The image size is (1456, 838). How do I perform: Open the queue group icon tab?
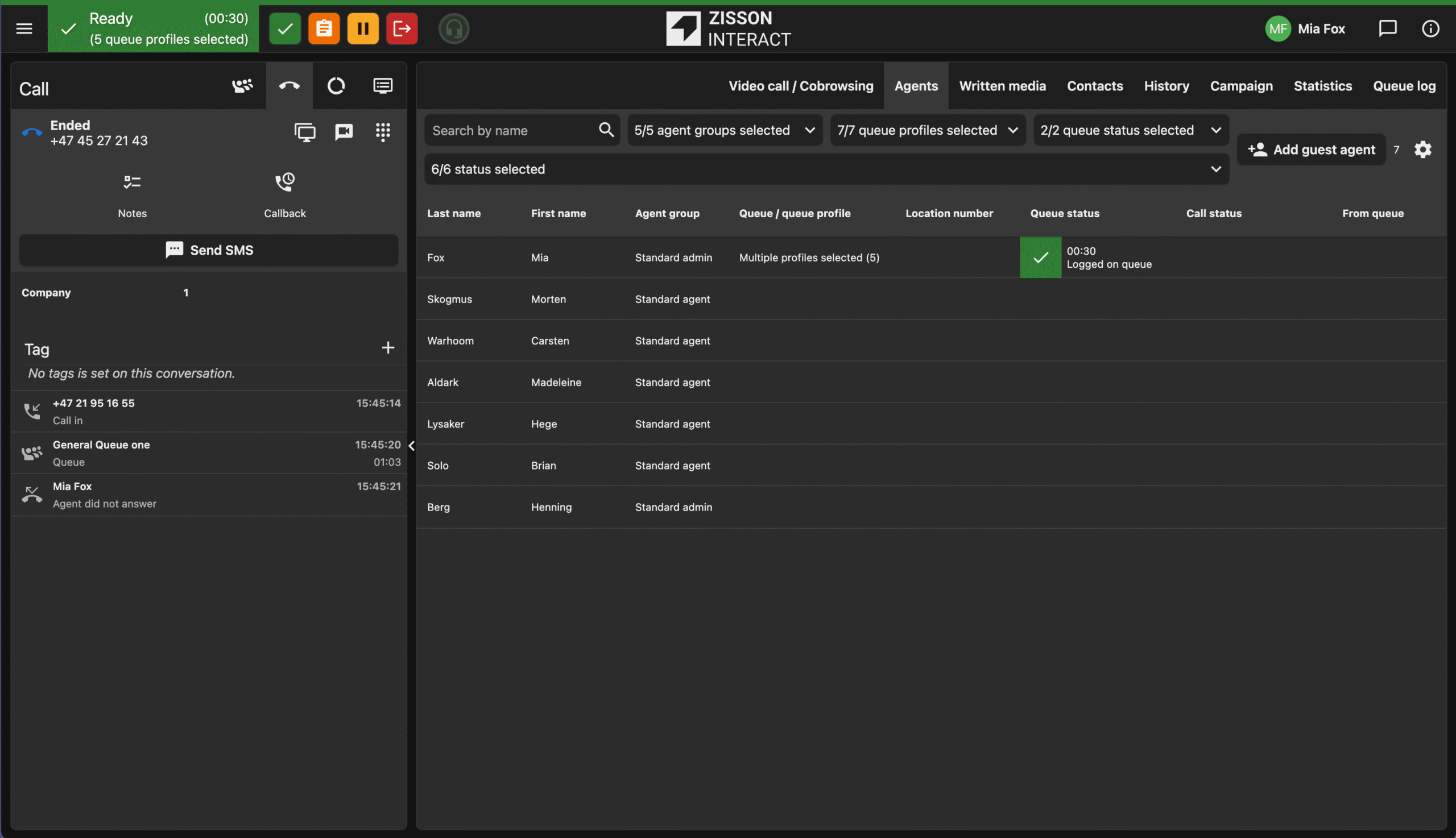[242, 86]
